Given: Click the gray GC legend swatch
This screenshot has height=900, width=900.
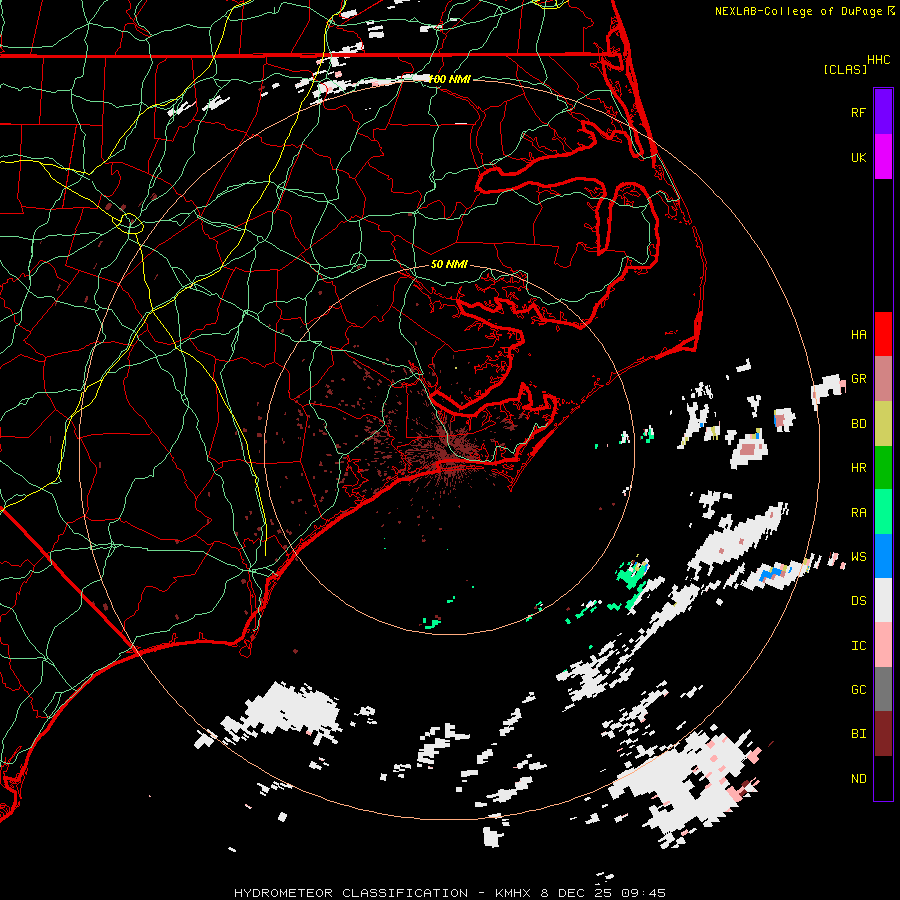Looking at the screenshot, I should coord(883,689).
